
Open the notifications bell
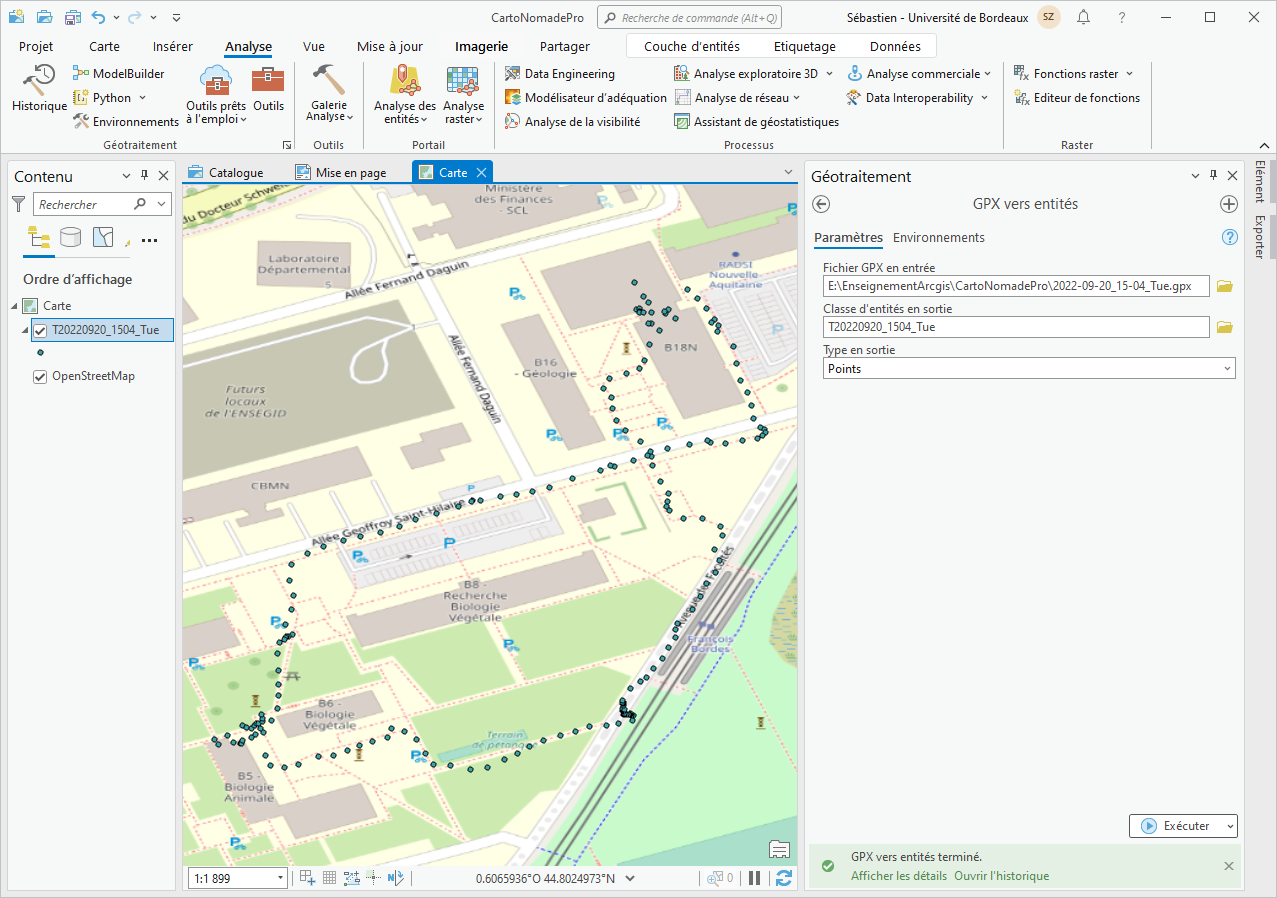(x=1083, y=18)
